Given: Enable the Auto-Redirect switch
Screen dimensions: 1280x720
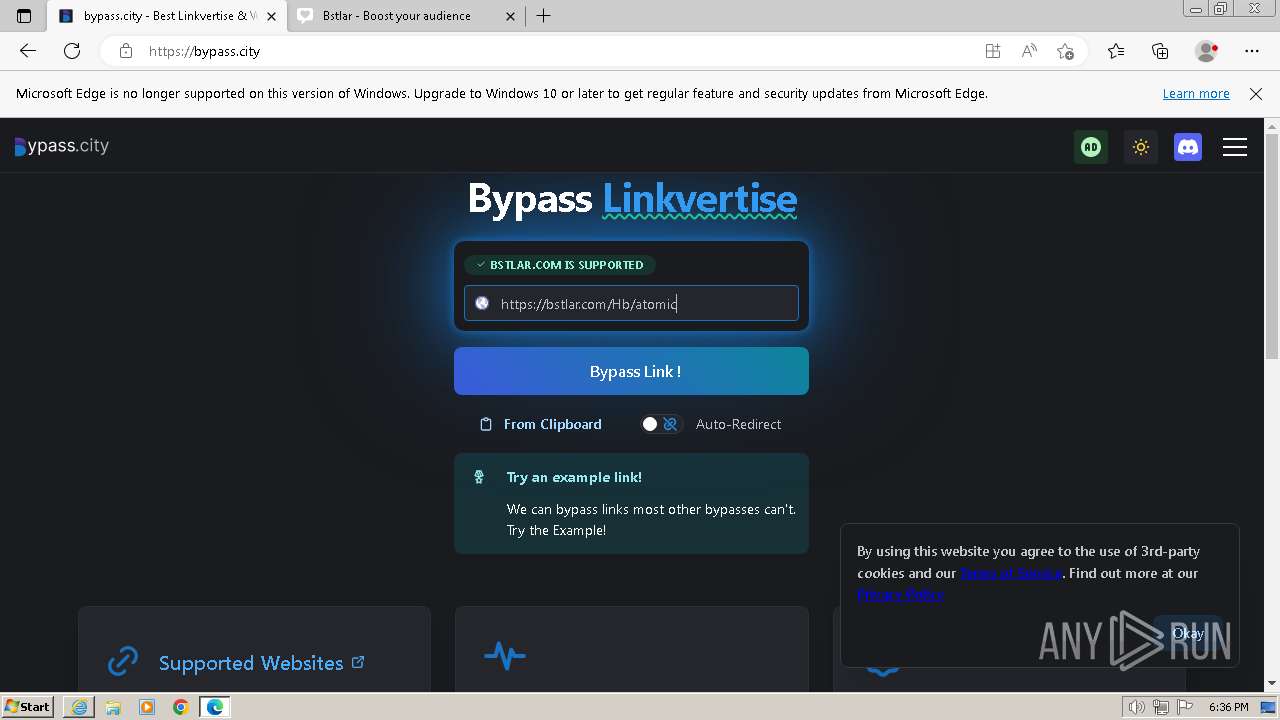Looking at the screenshot, I should 661,424.
